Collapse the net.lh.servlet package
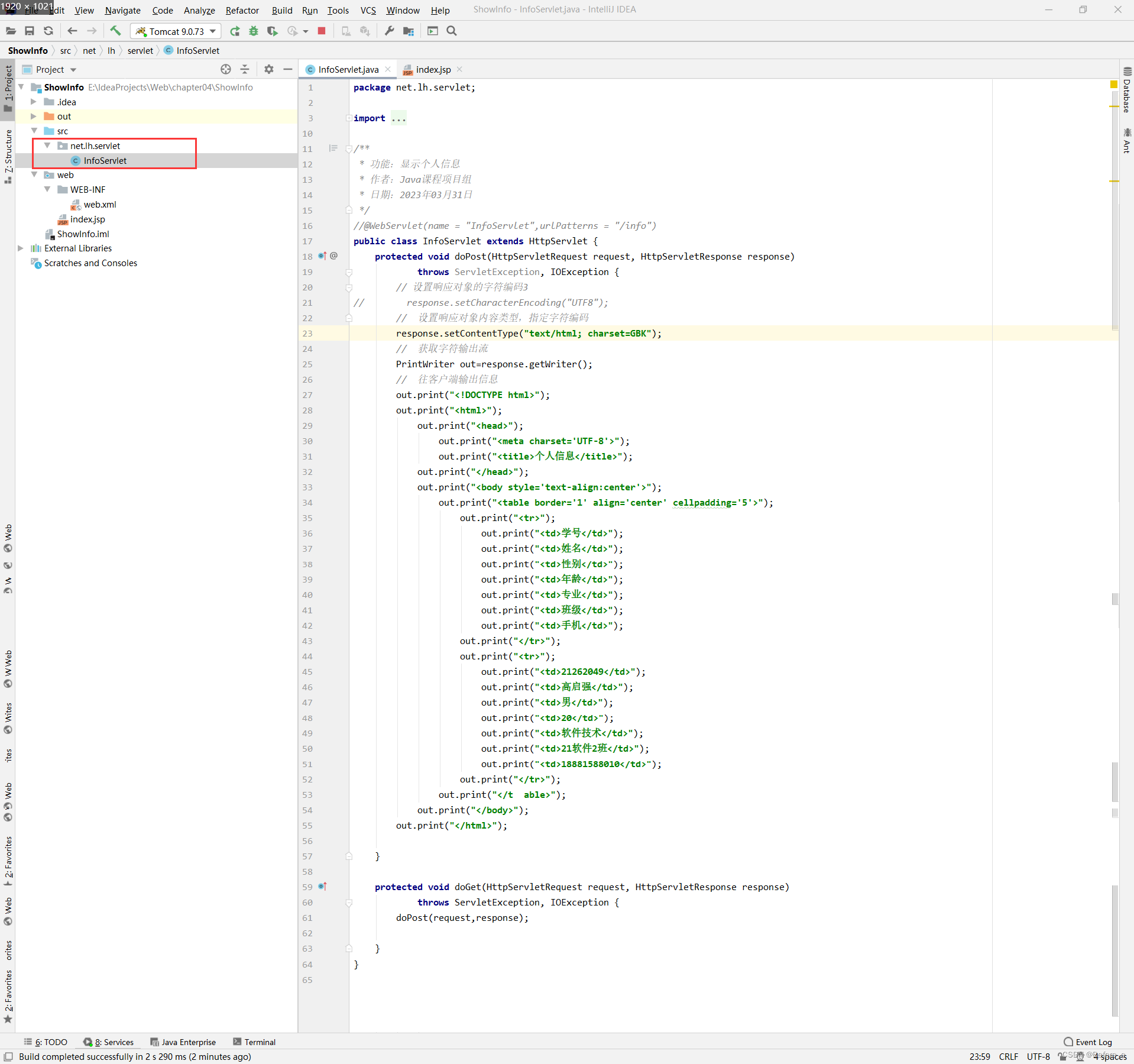This screenshot has width=1134, height=1064. coord(47,145)
